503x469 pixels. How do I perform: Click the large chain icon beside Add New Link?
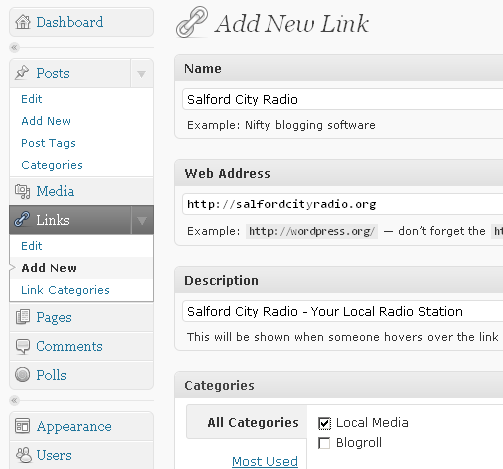pos(192,22)
